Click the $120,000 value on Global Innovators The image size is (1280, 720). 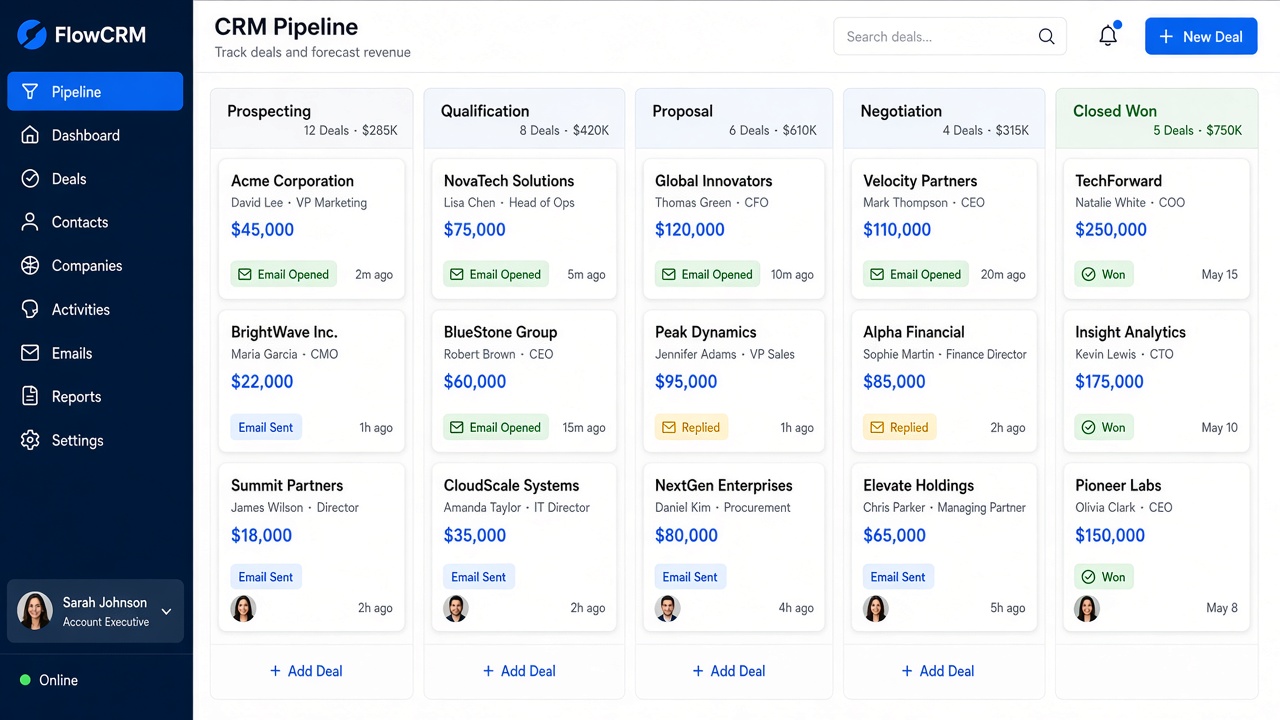click(x=690, y=229)
